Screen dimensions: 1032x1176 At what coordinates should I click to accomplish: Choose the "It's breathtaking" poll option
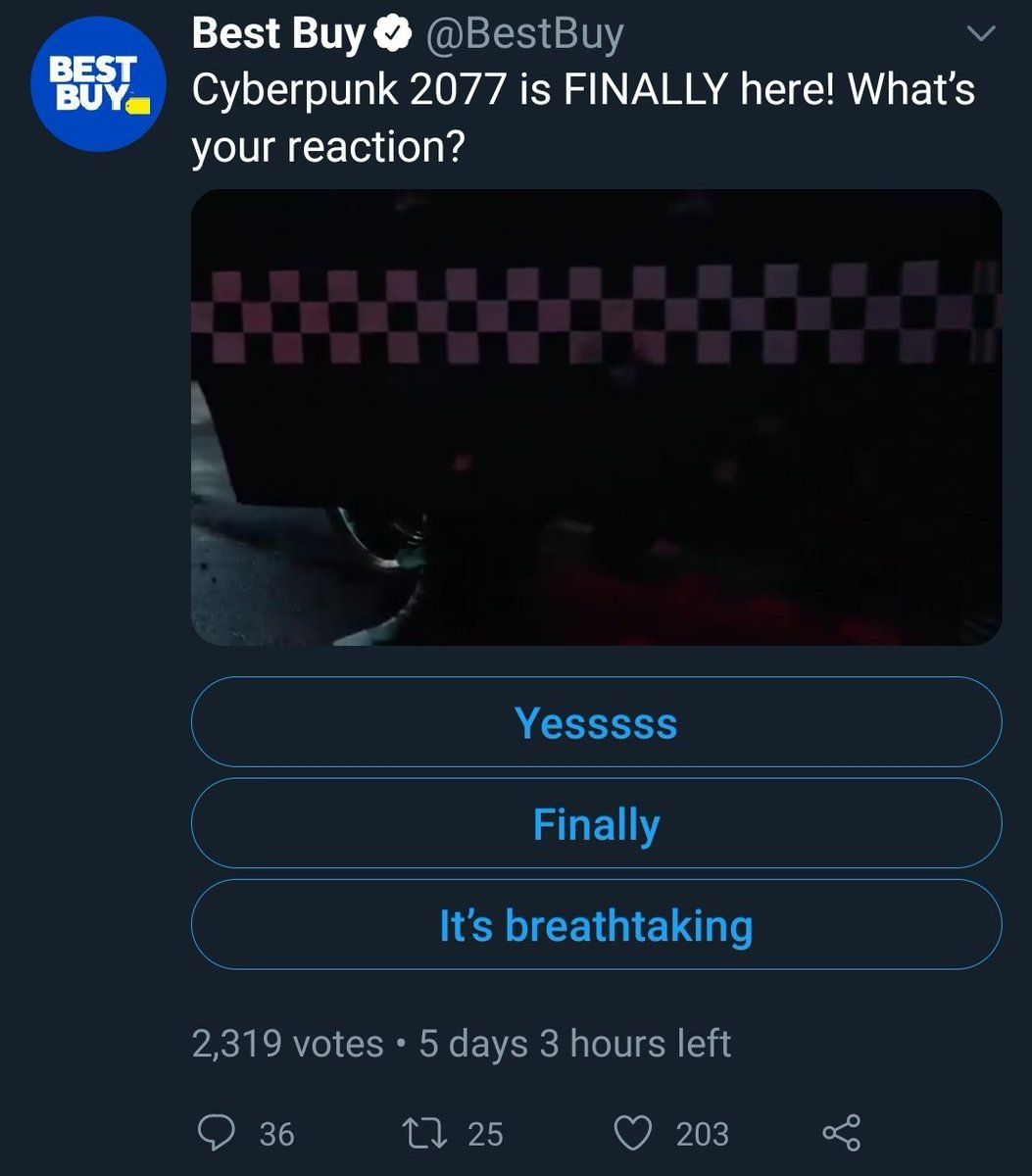(x=596, y=925)
